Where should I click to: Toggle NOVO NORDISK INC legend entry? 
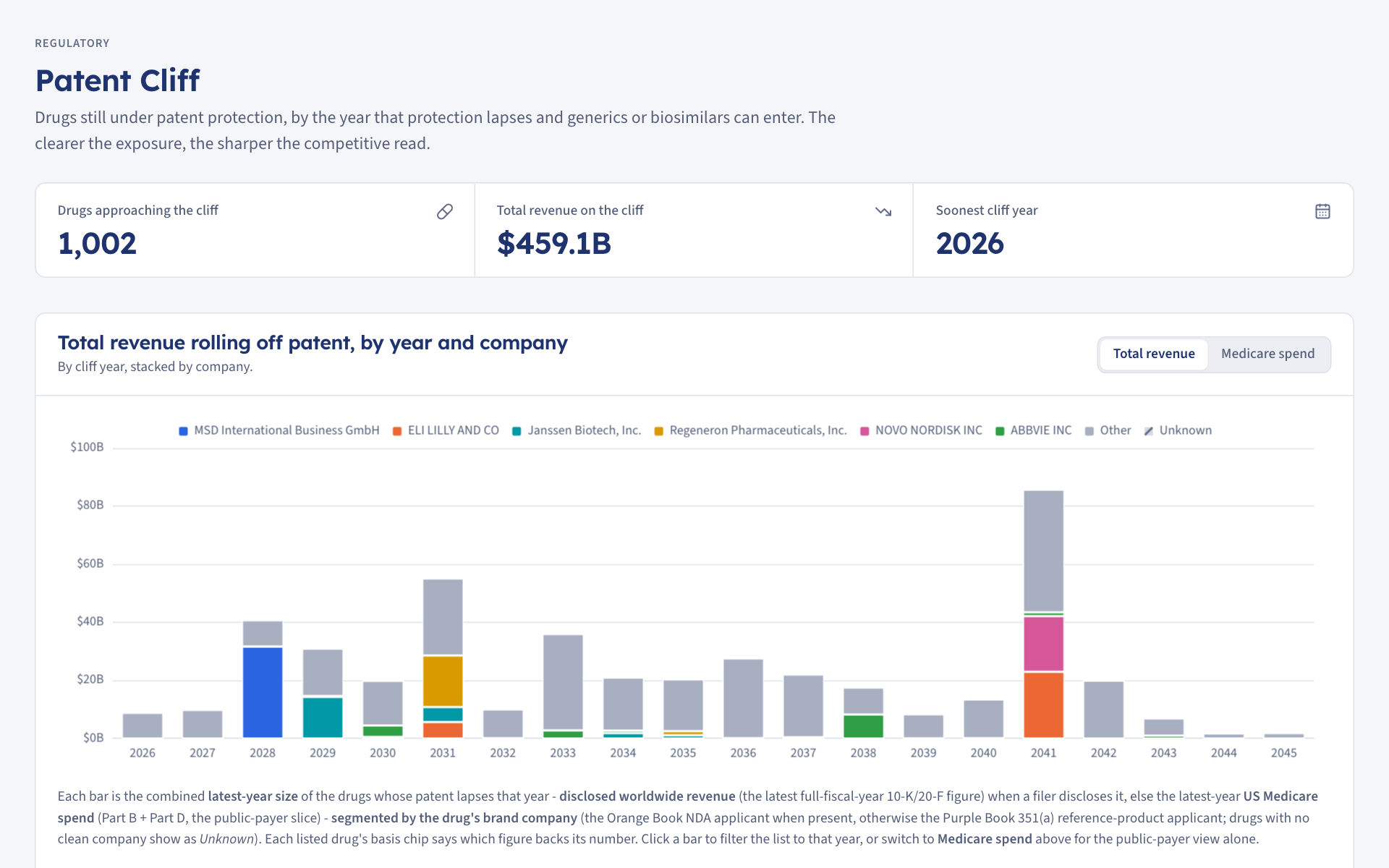(921, 430)
